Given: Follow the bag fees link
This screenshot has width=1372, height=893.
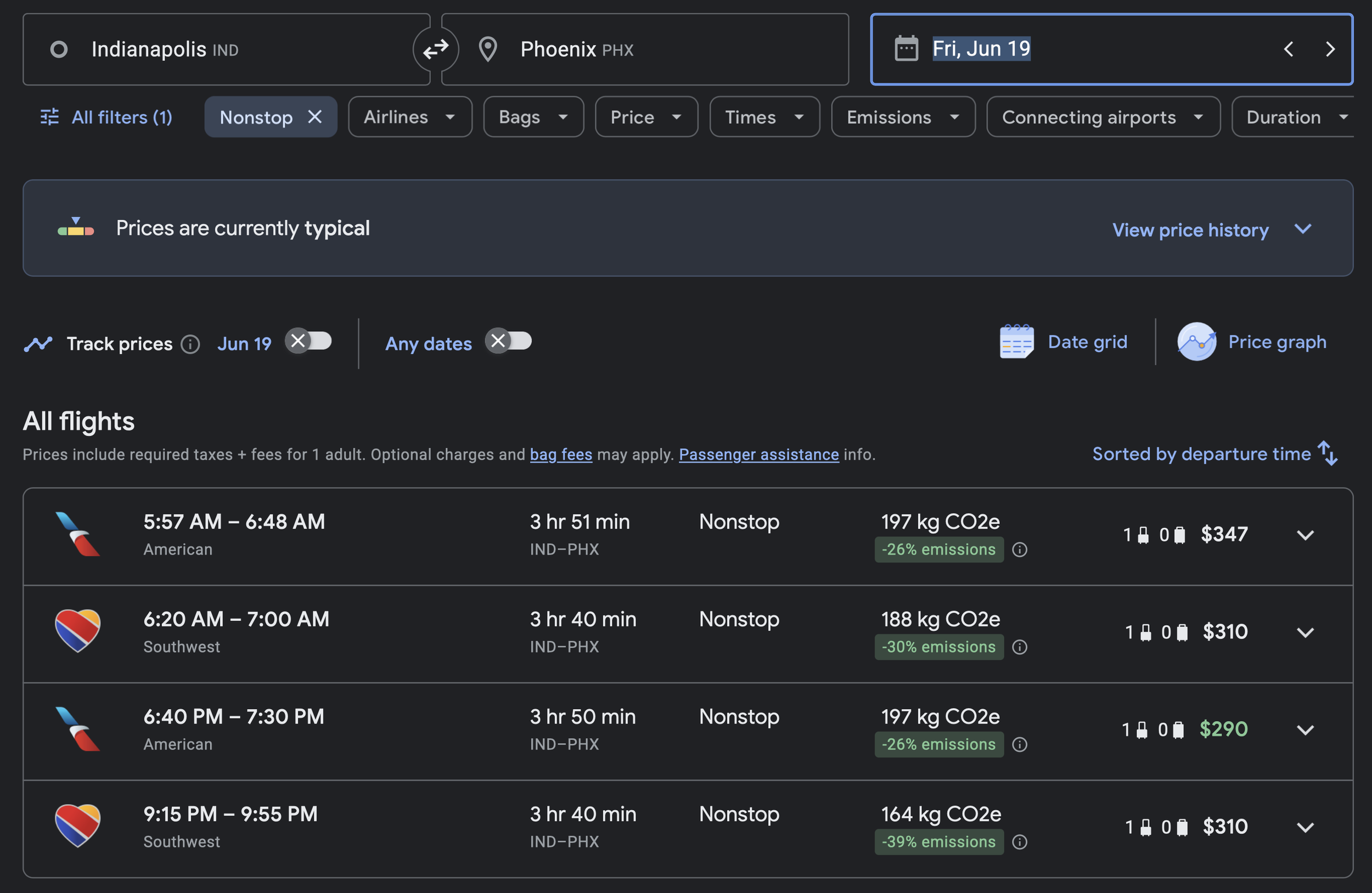Looking at the screenshot, I should point(561,455).
